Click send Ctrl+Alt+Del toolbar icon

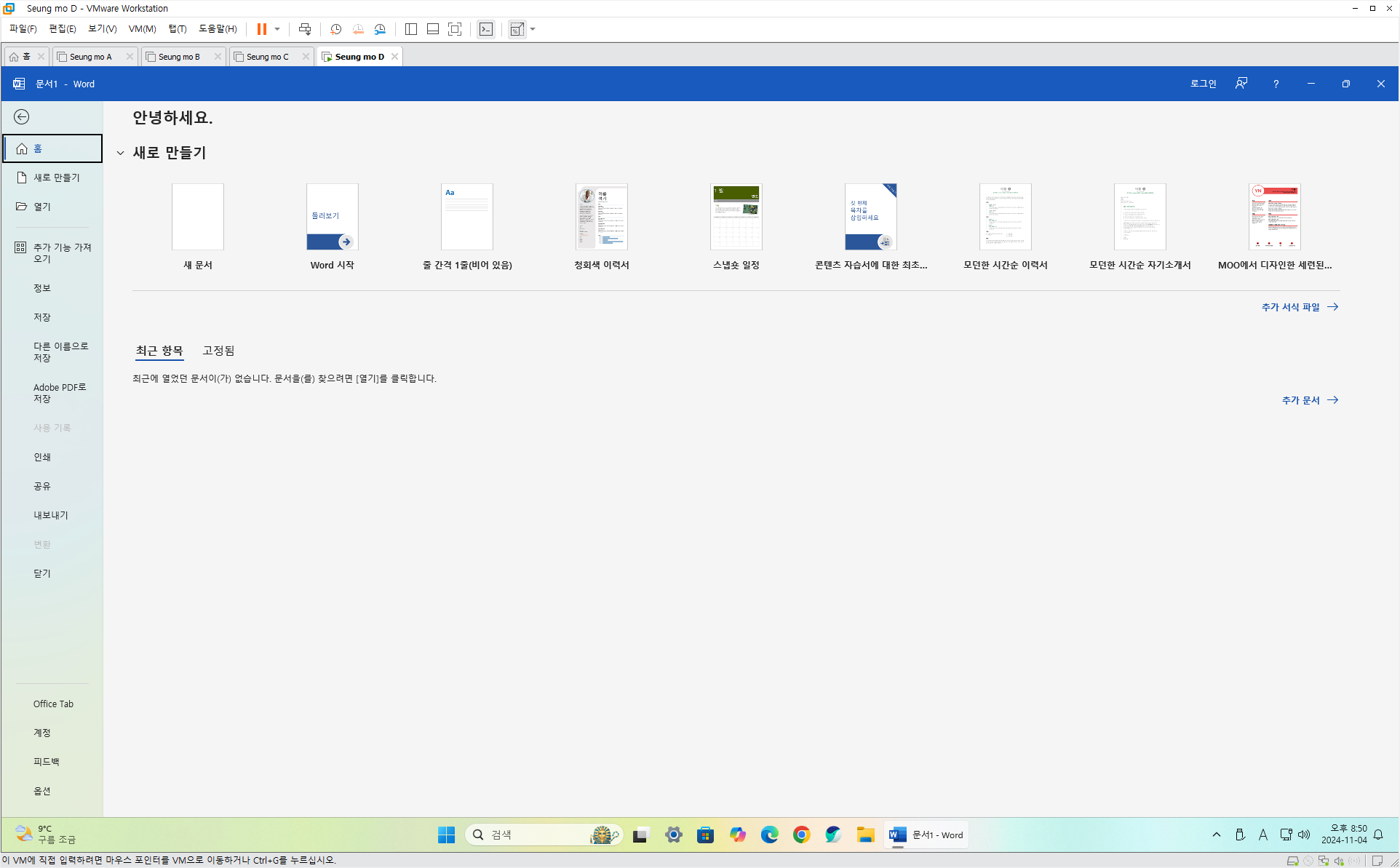(305, 29)
